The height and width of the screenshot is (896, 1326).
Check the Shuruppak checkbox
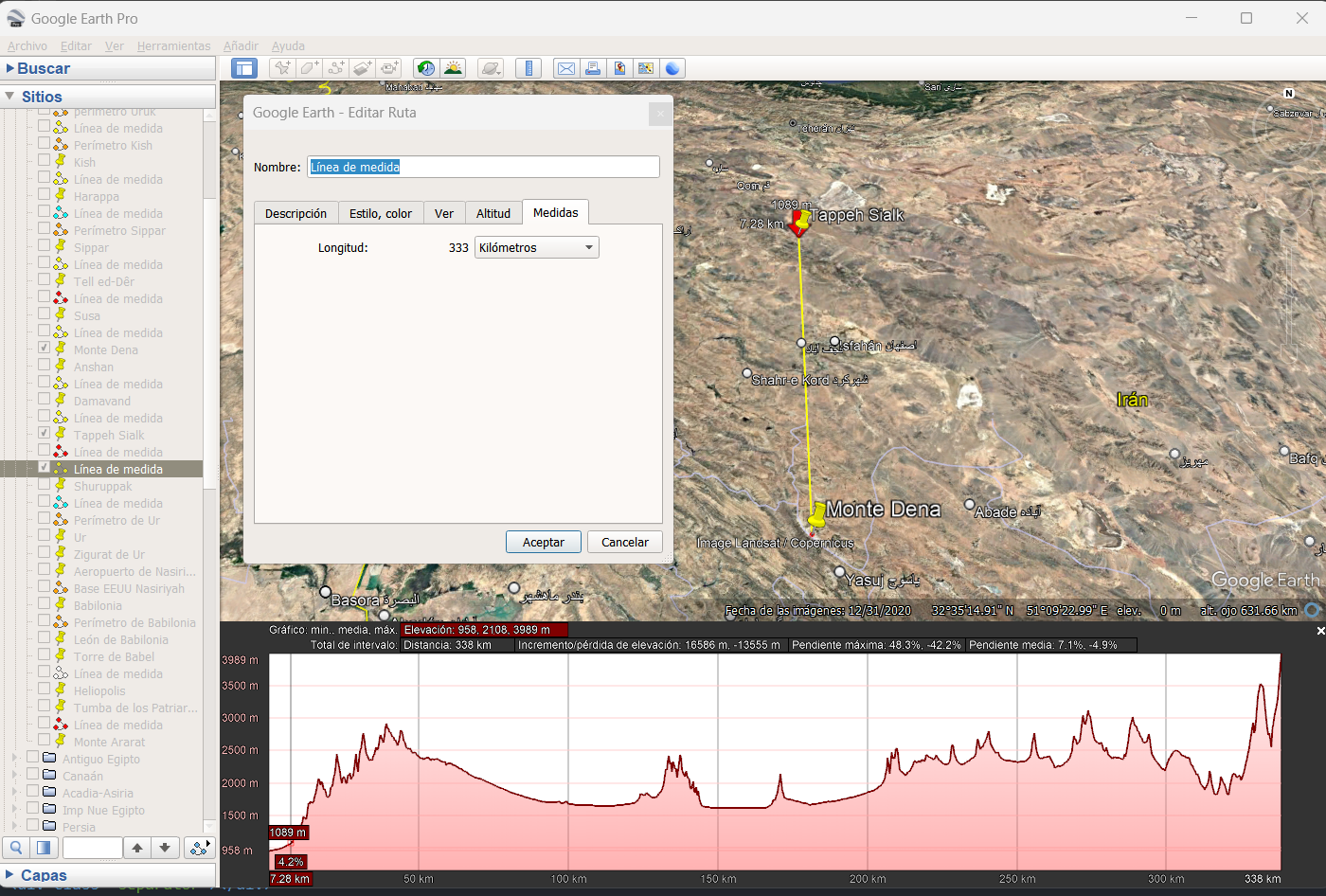click(45, 484)
